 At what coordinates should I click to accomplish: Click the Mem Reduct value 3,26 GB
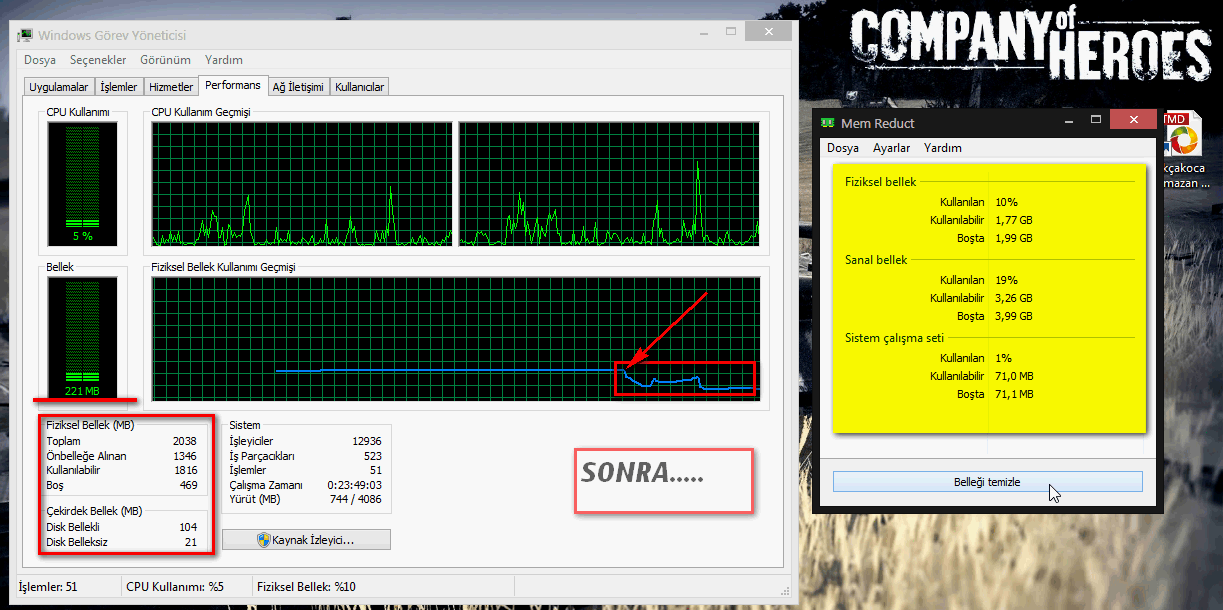(x=1014, y=298)
